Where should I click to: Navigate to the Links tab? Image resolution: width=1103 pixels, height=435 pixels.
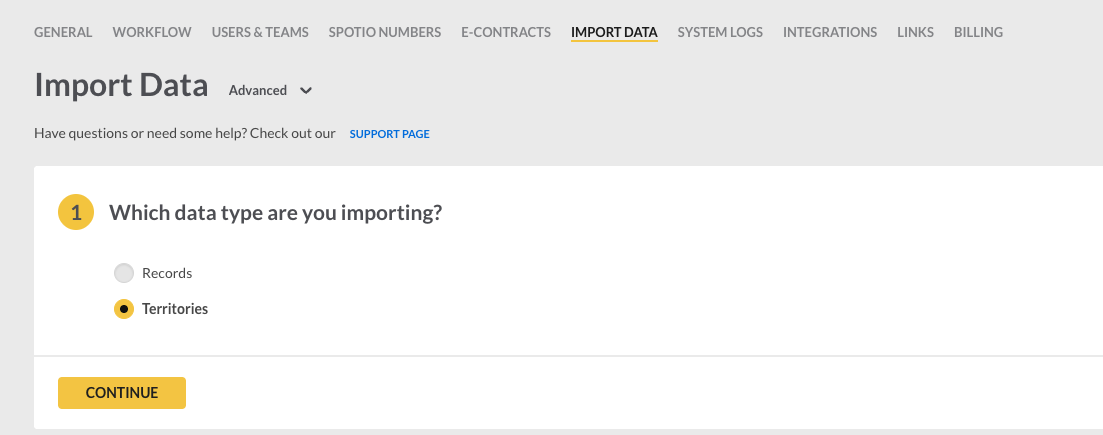(915, 32)
